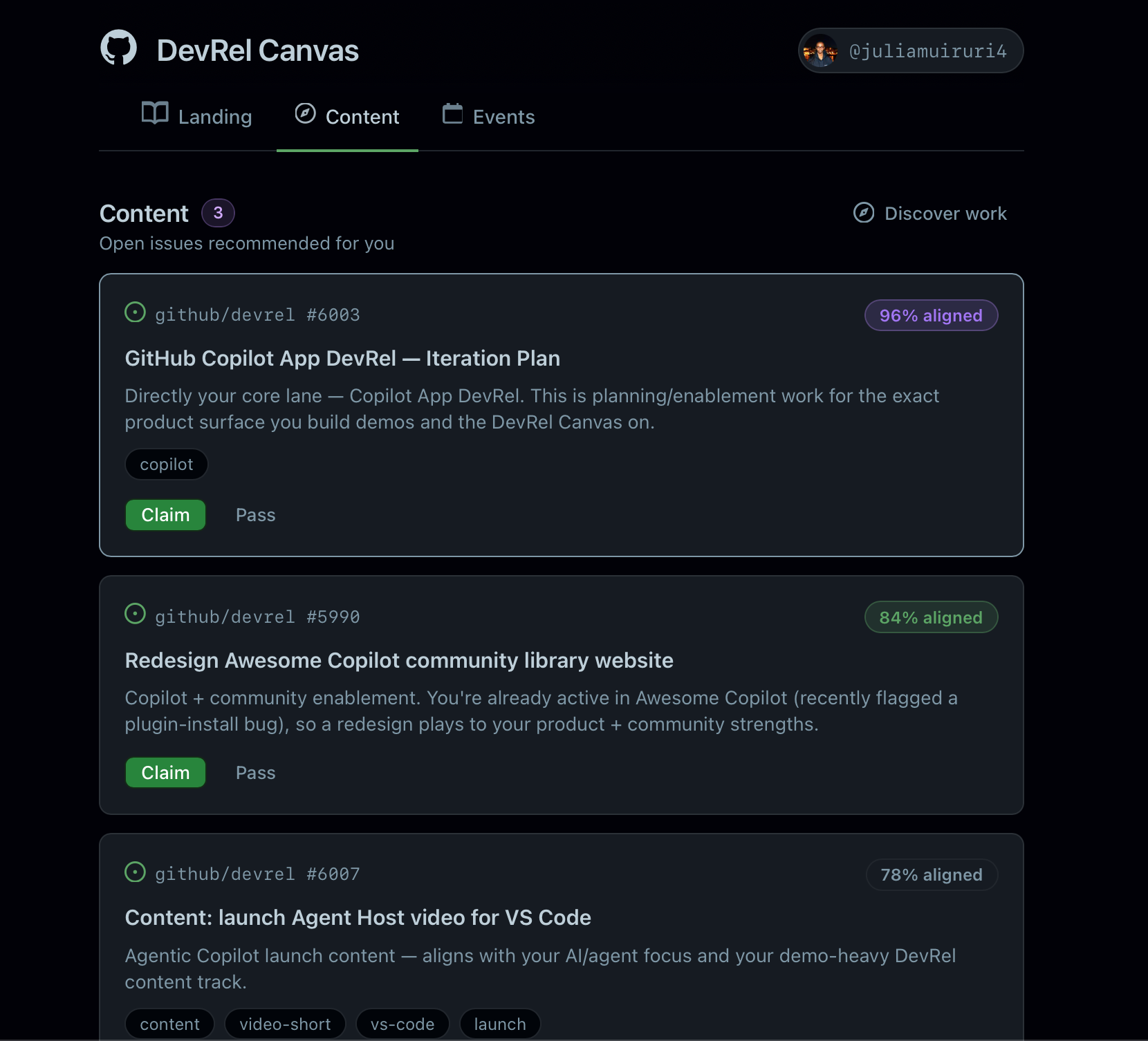Screen dimensions: 1148x1041
Task: Open the github/devrel #5990 reference
Action: tap(257, 617)
